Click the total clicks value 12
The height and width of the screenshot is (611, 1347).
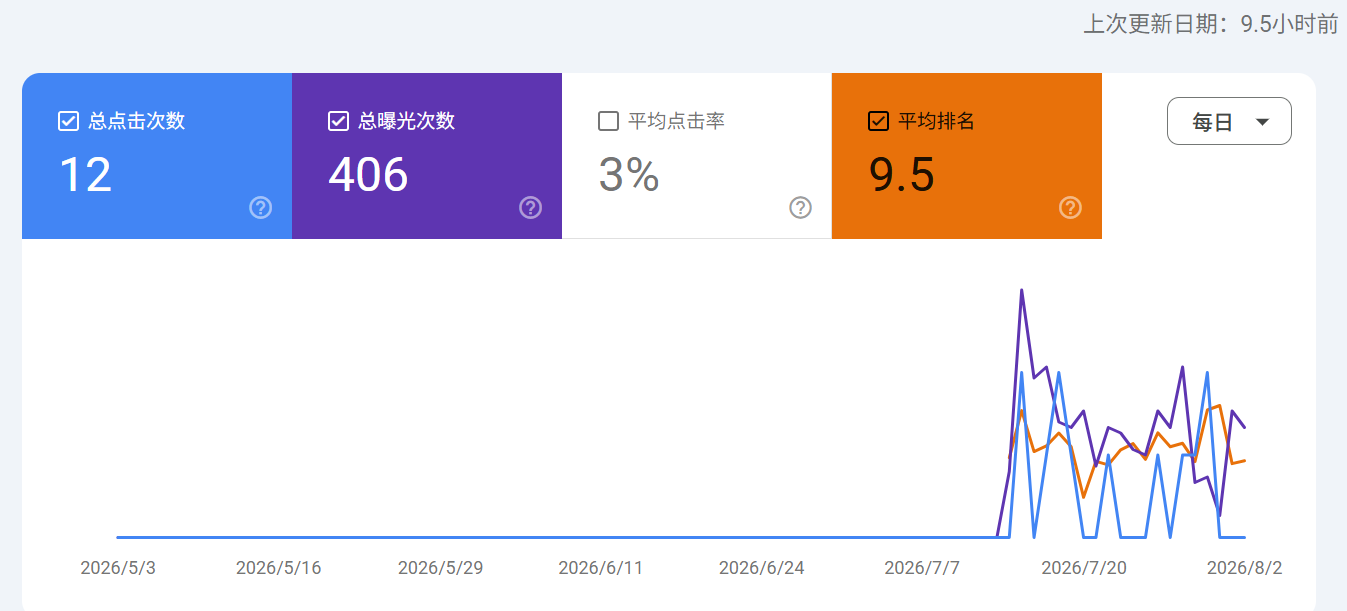click(85, 175)
